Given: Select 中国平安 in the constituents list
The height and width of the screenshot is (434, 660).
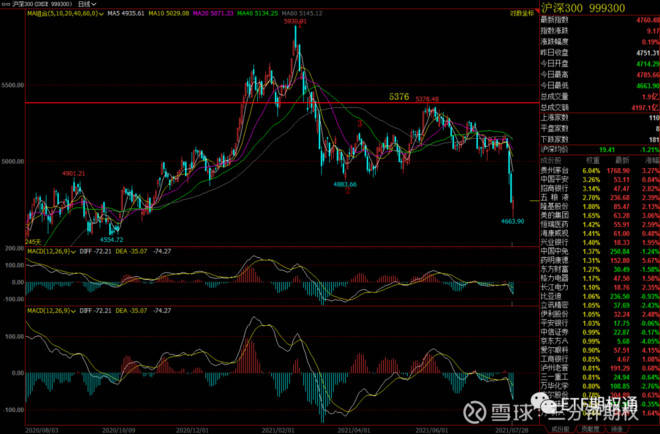Looking at the screenshot, I should pyautogui.click(x=554, y=179).
